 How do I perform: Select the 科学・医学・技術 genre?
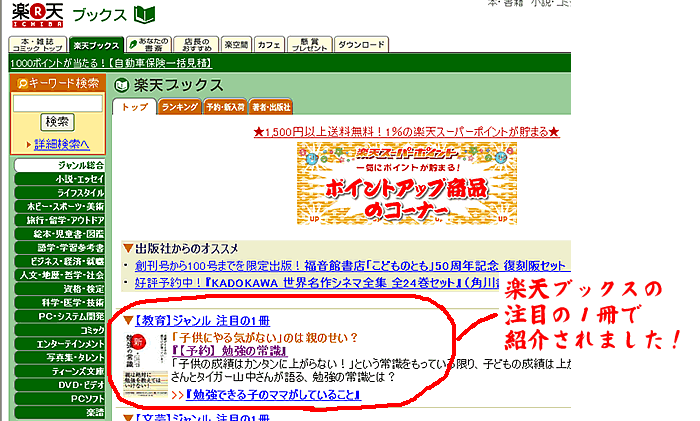[x=60, y=303]
